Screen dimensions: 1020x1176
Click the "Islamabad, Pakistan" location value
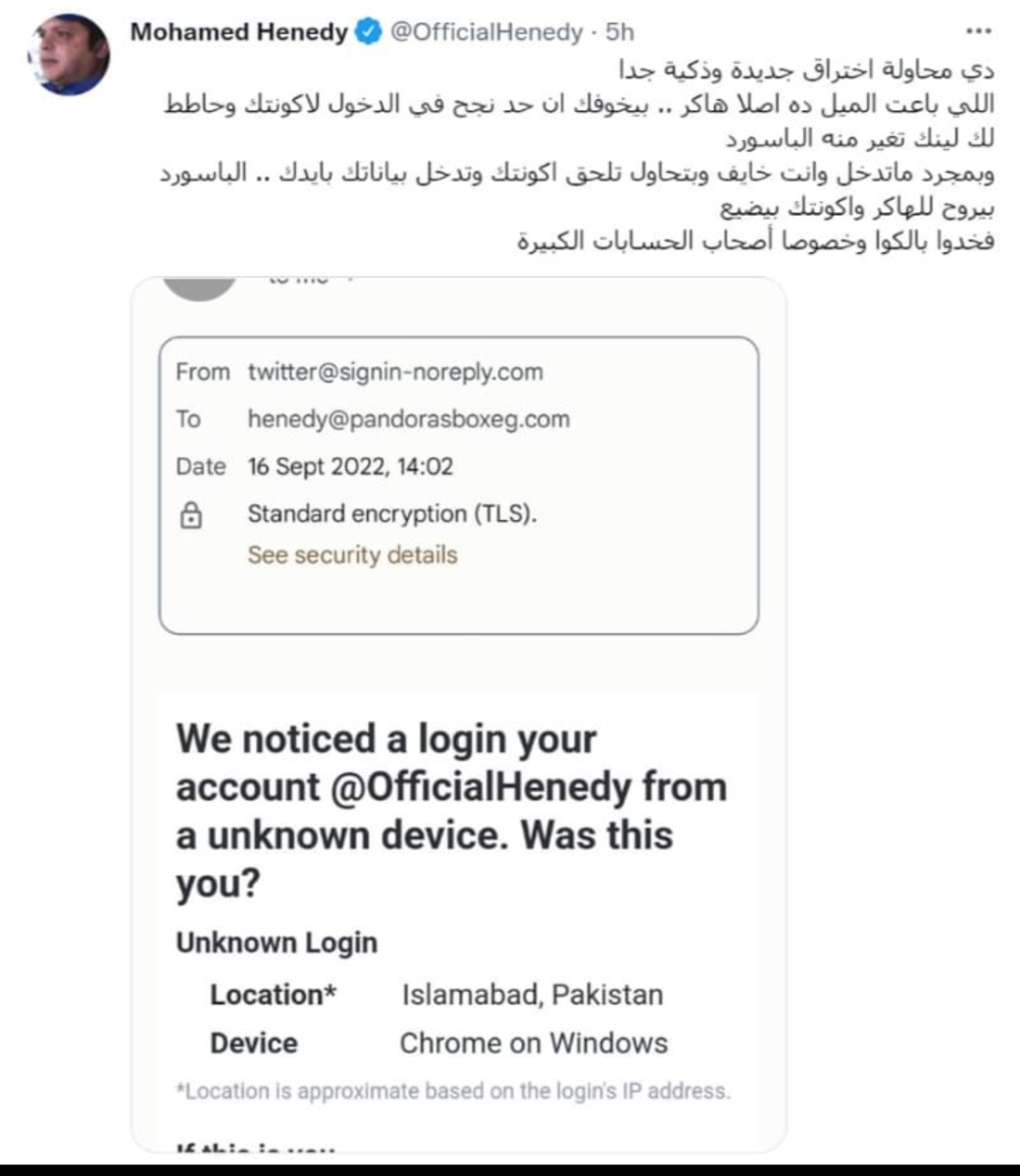pos(532,995)
